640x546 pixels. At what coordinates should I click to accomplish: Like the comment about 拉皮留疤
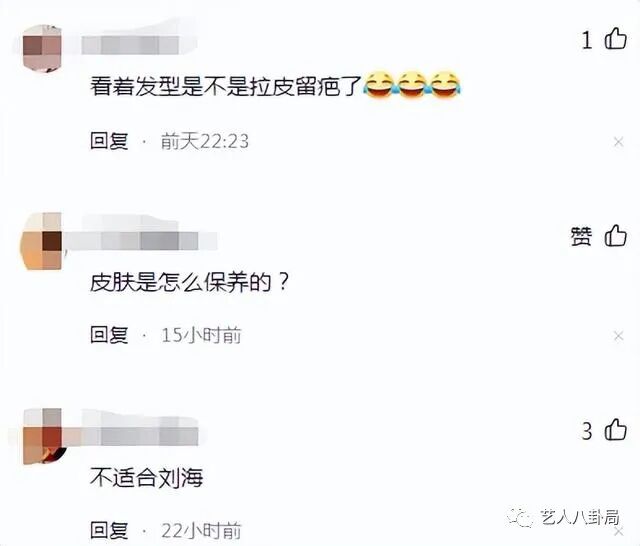click(616, 39)
